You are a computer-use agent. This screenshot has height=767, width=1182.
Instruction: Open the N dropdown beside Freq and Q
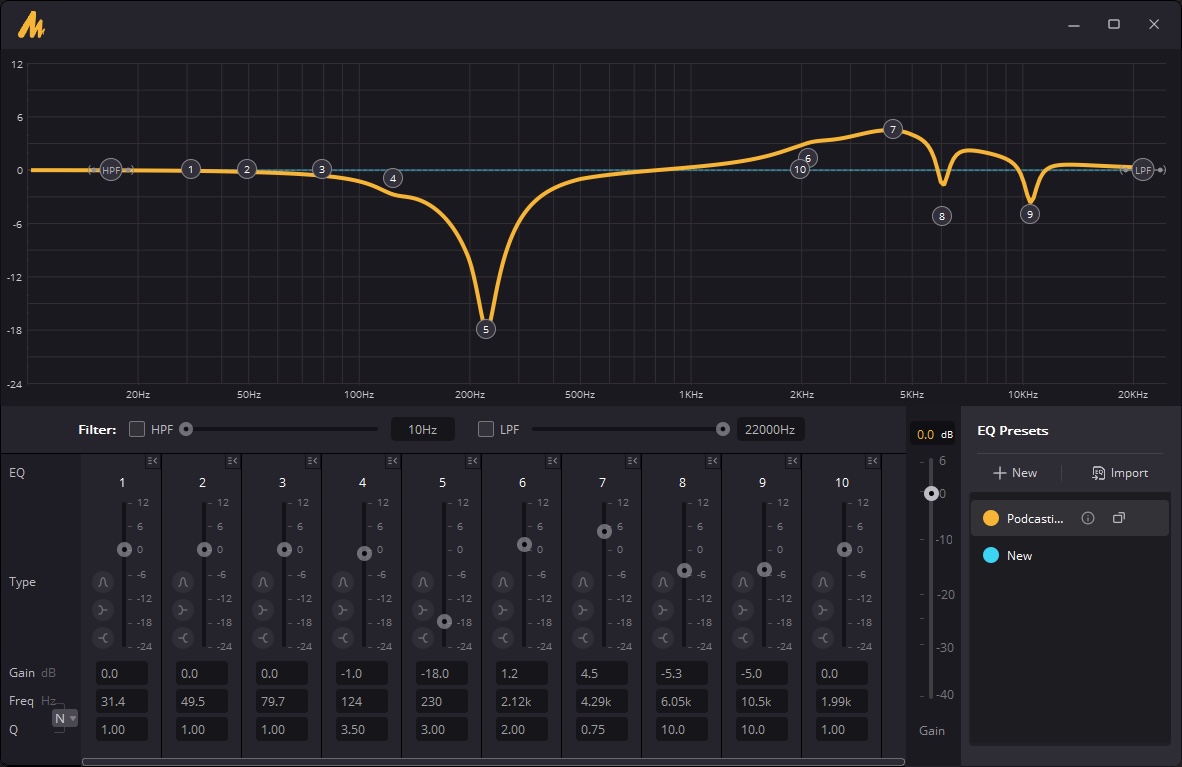(x=65, y=718)
